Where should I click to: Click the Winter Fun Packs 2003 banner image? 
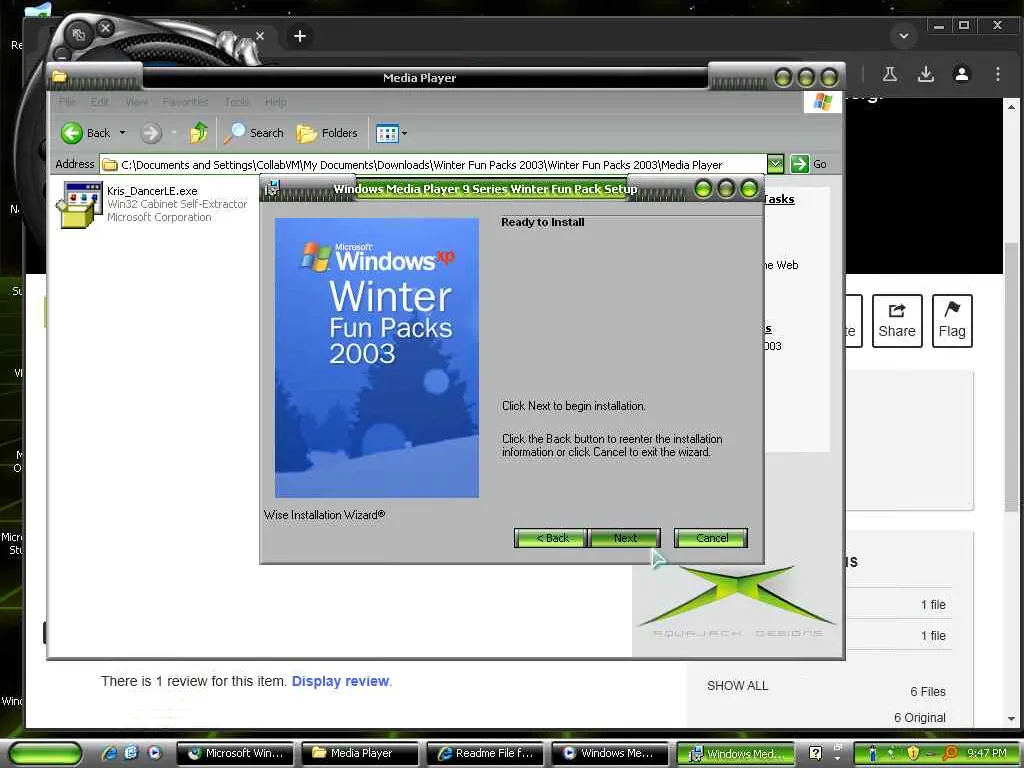pos(377,357)
